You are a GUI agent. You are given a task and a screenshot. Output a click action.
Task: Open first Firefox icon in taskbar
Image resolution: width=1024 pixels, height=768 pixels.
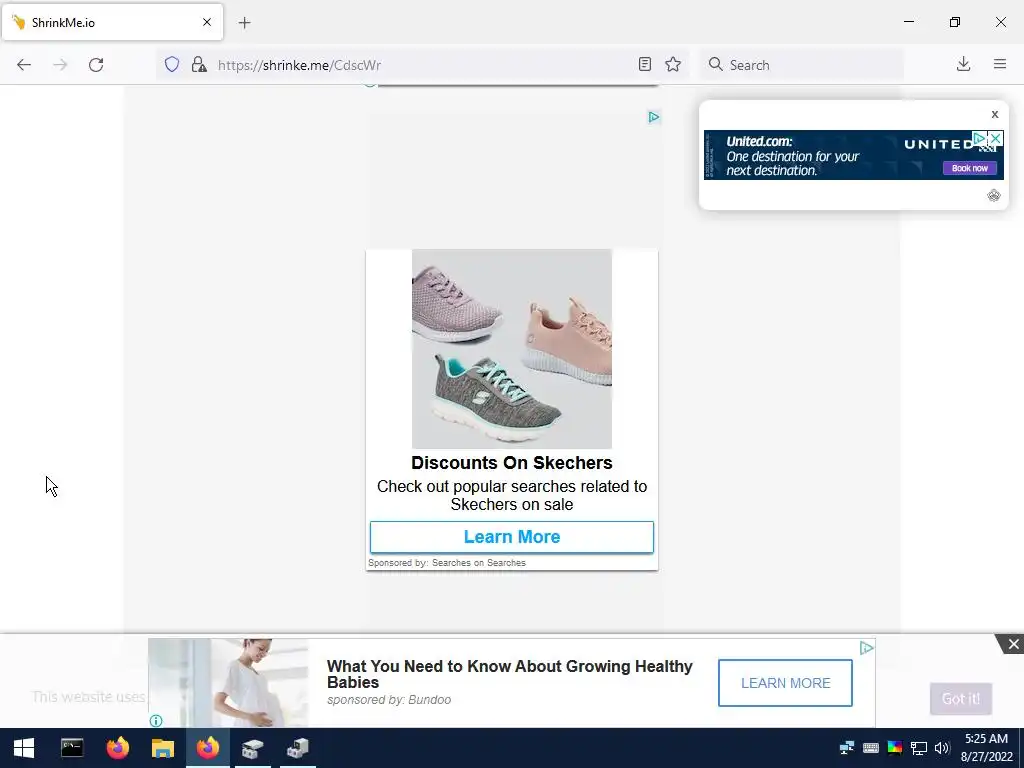(x=118, y=748)
